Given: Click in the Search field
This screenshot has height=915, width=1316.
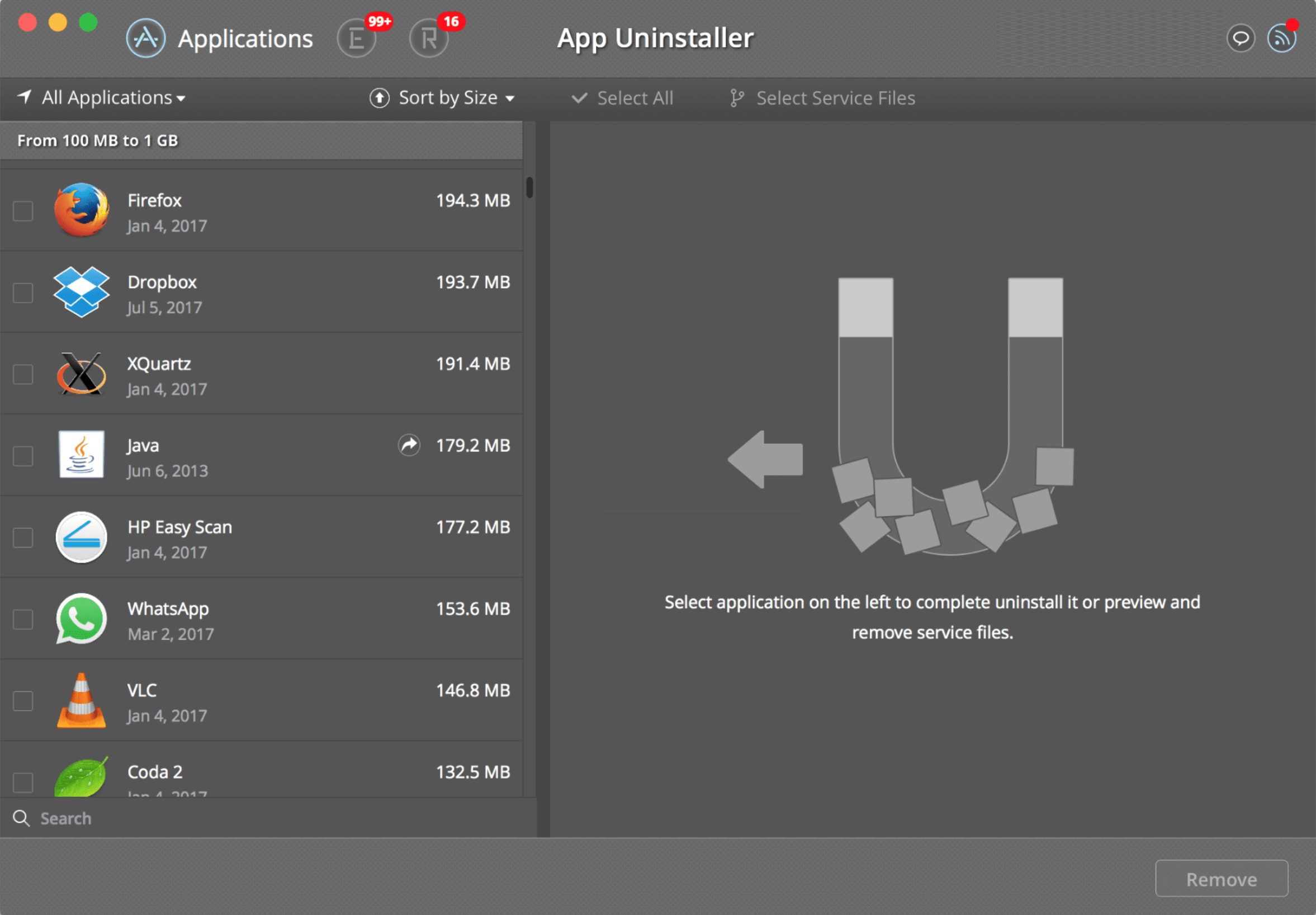Looking at the screenshot, I should point(268,818).
